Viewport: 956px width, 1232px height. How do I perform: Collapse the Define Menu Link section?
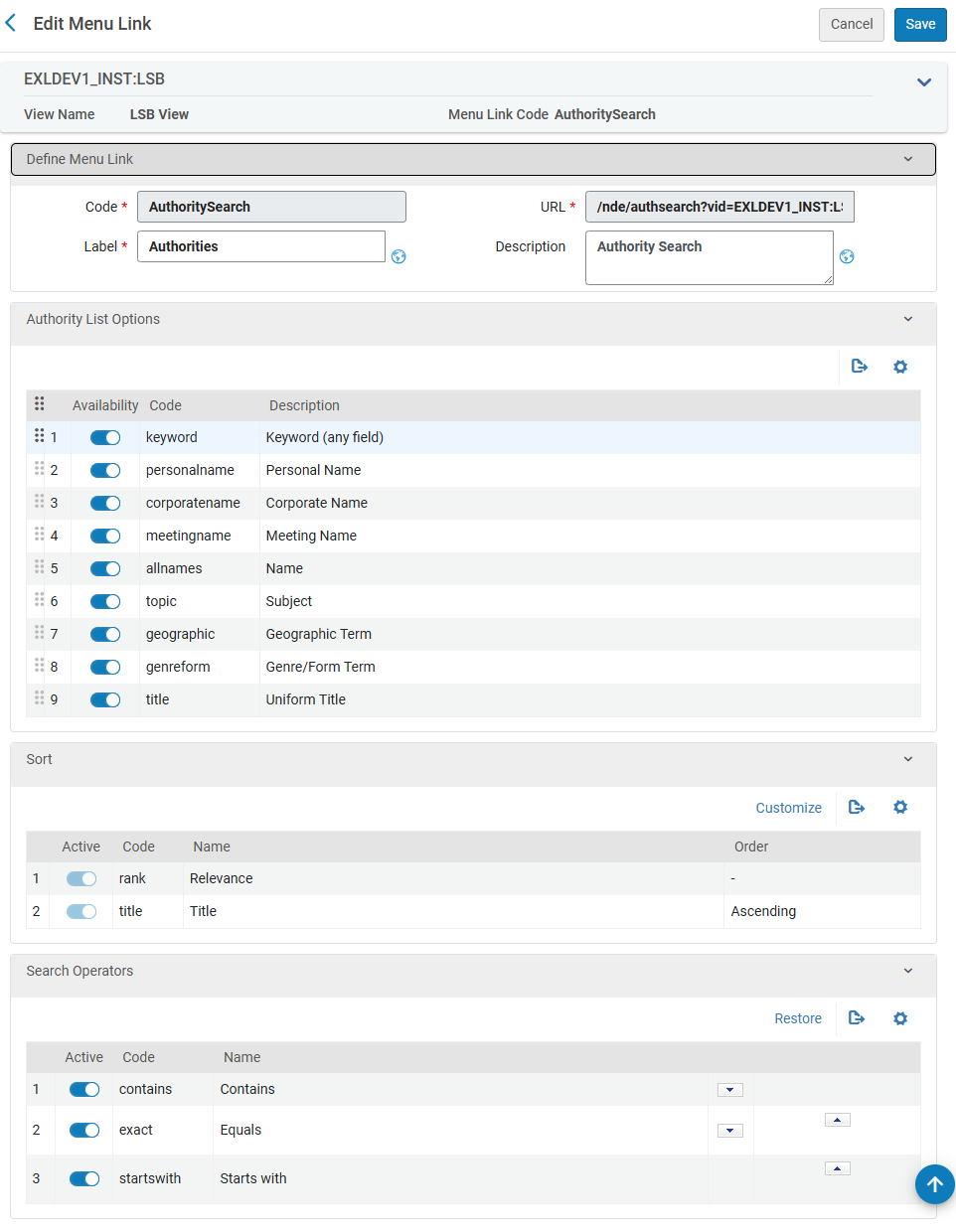(907, 159)
